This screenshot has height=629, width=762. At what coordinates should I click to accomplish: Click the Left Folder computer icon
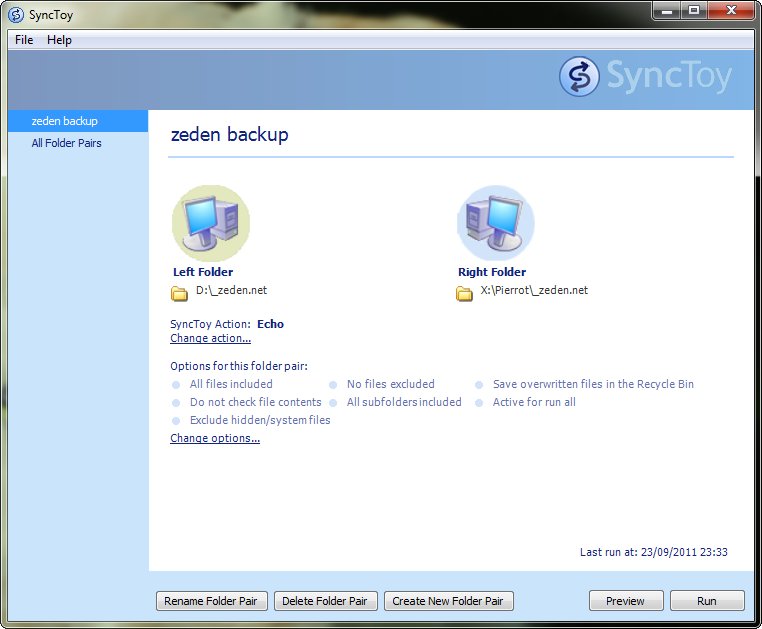click(x=210, y=223)
